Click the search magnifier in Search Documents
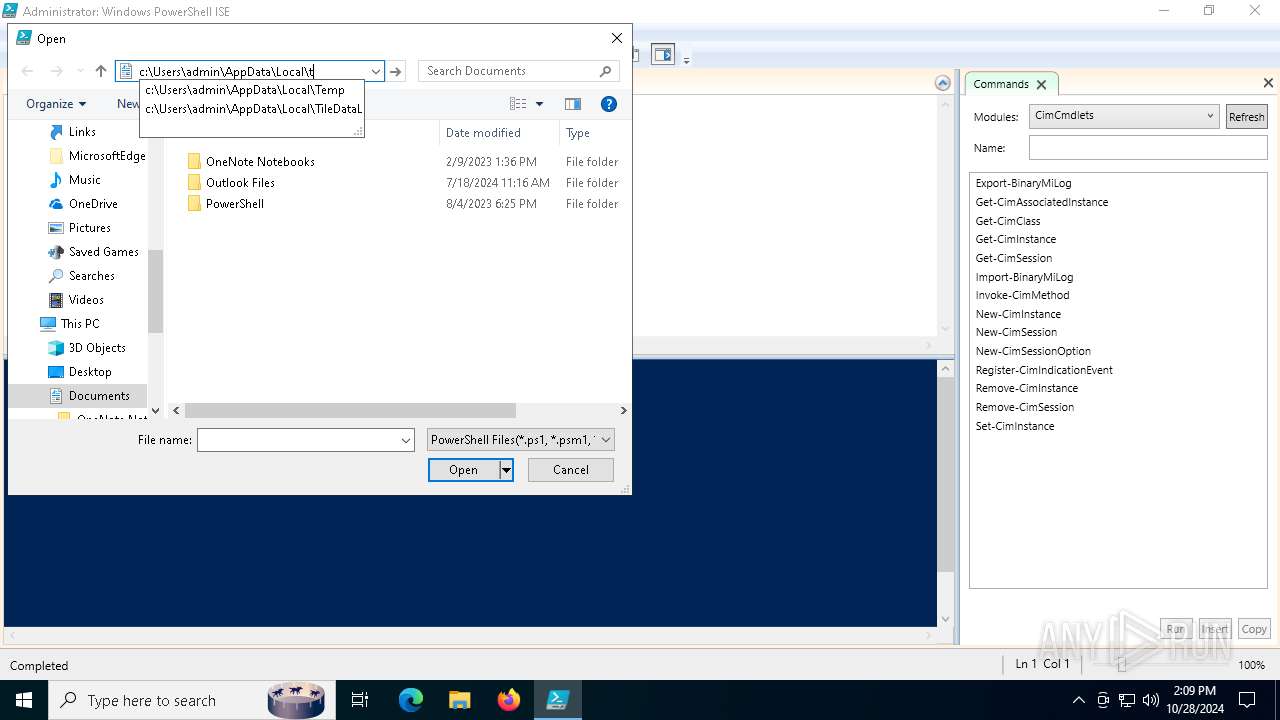1280x720 pixels. click(605, 71)
